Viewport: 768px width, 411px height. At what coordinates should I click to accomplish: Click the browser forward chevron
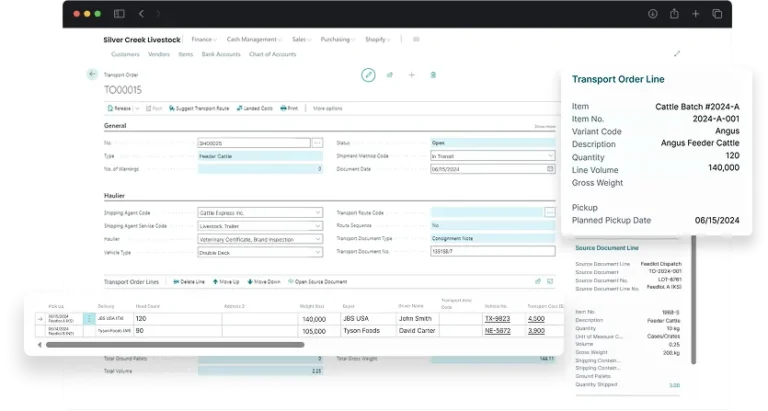pos(158,14)
